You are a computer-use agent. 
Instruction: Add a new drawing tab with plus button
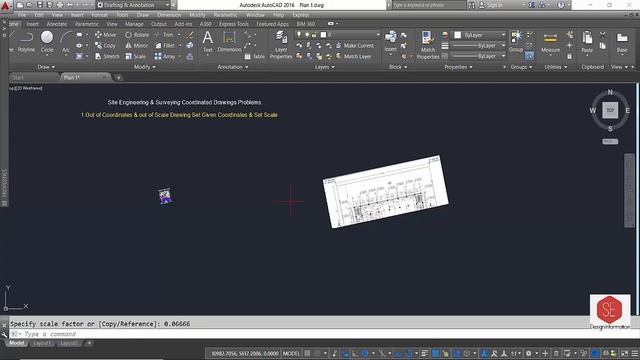118,78
